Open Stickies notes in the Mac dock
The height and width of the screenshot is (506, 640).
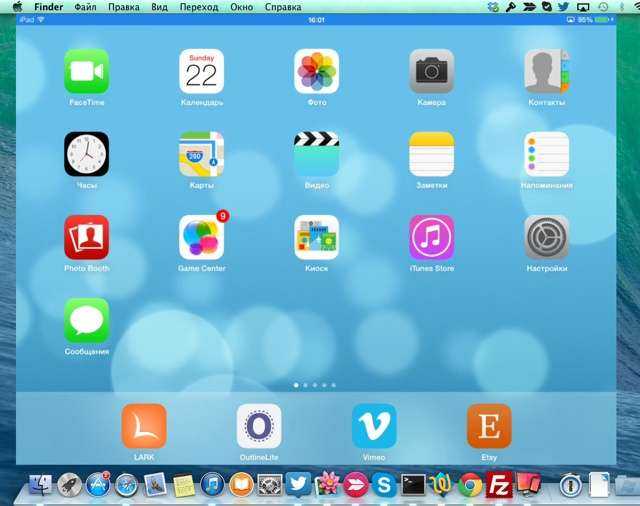click(184, 486)
